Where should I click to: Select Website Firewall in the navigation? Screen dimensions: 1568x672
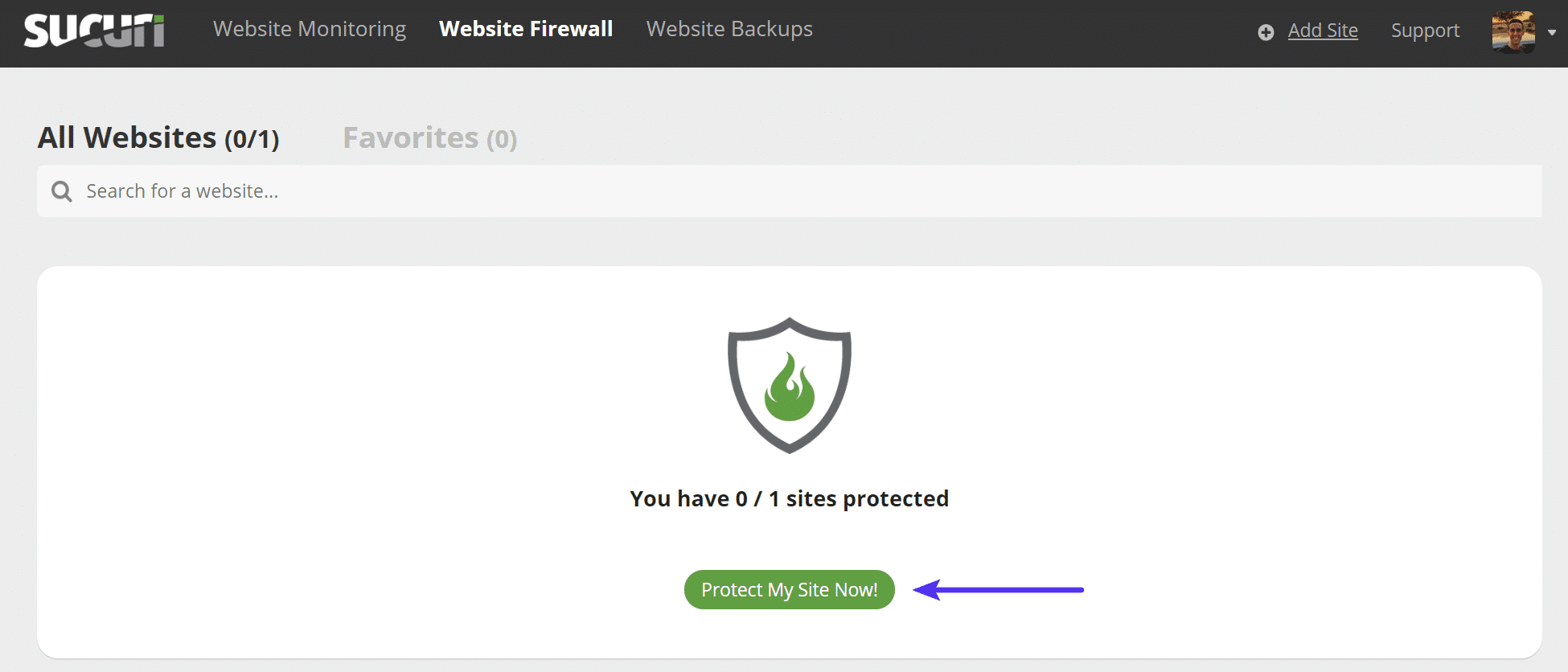point(525,29)
